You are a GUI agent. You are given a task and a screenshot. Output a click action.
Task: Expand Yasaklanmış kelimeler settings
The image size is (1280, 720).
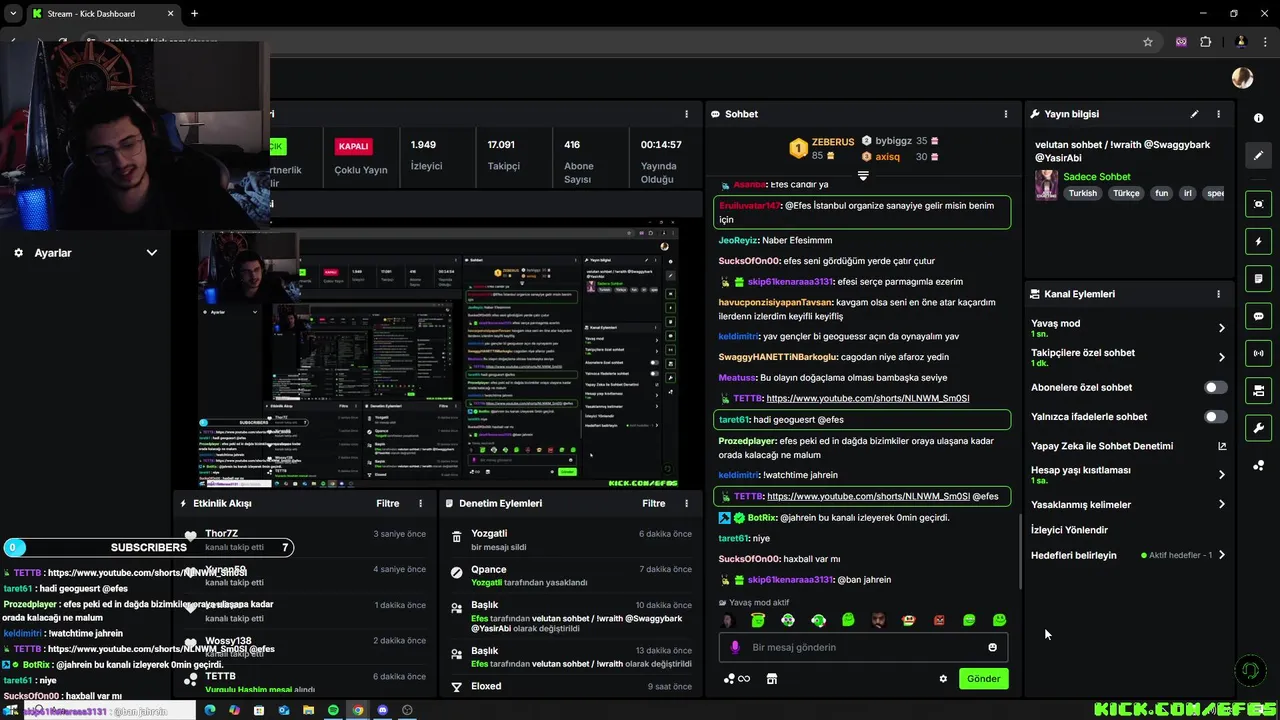pos(1221,504)
